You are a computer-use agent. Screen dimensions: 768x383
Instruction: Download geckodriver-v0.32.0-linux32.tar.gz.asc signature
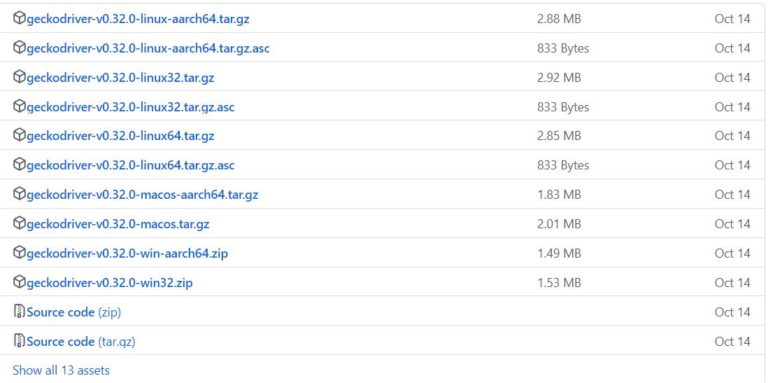pyautogui.click(x=130, y=107)
